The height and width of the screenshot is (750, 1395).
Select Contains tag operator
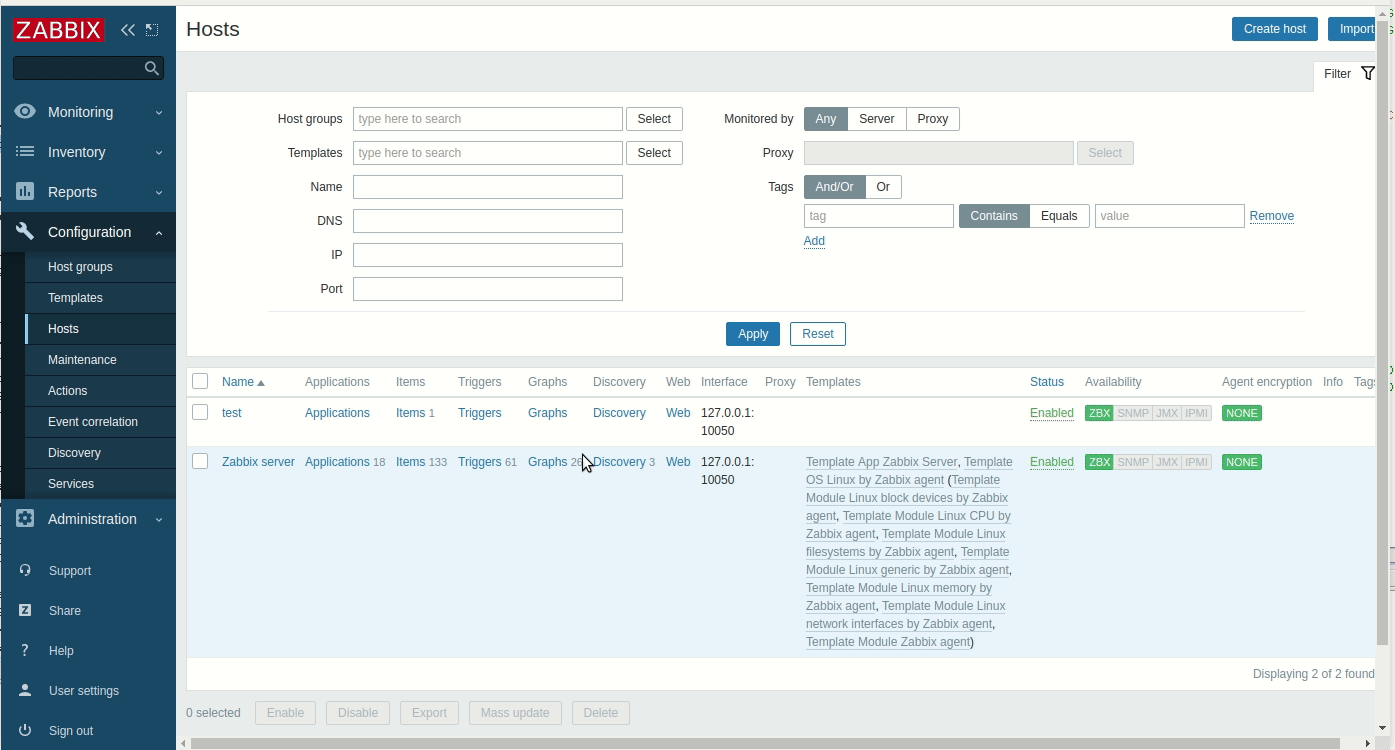click(994, 216)
